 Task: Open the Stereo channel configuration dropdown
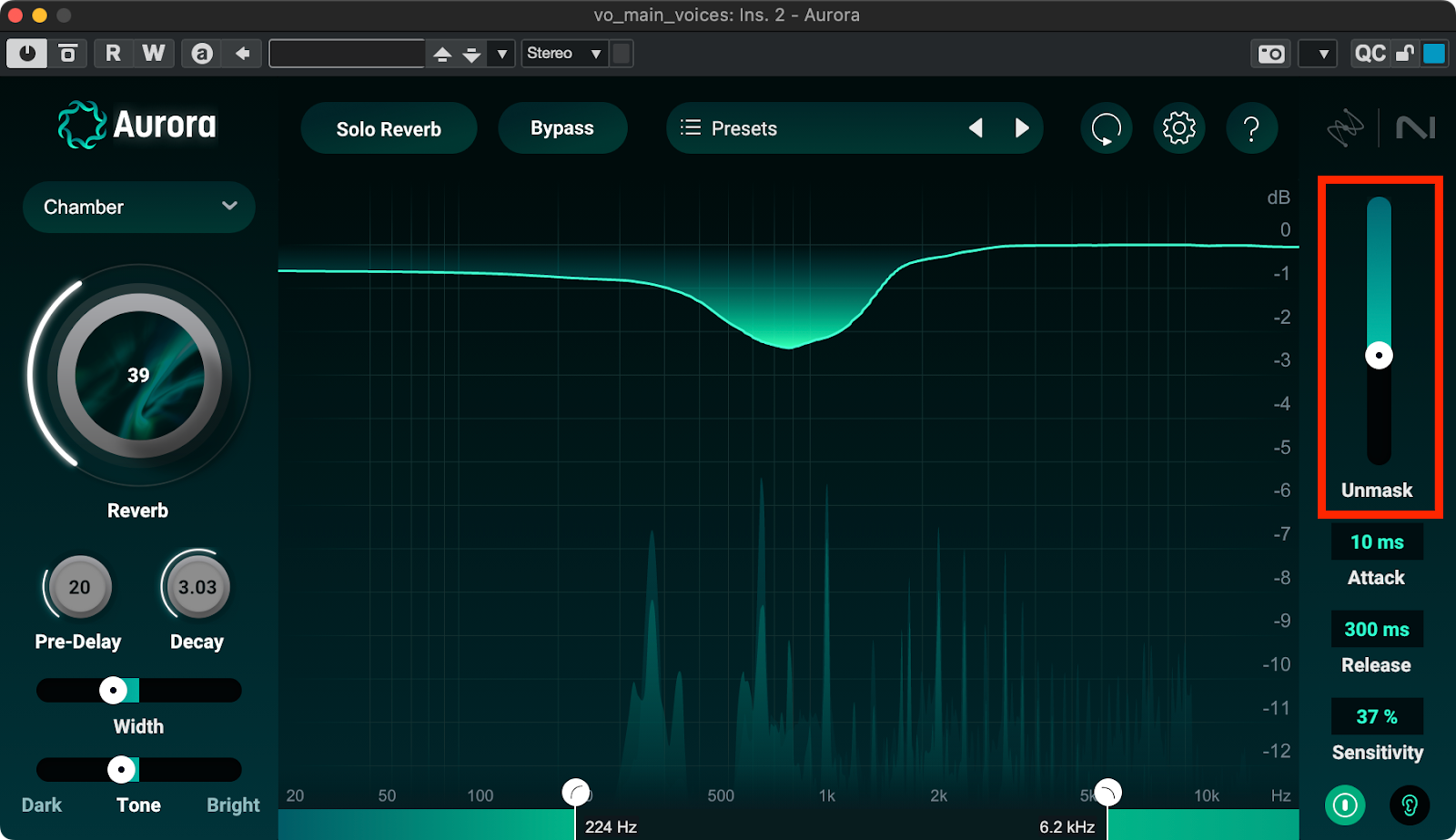(565, 54)
